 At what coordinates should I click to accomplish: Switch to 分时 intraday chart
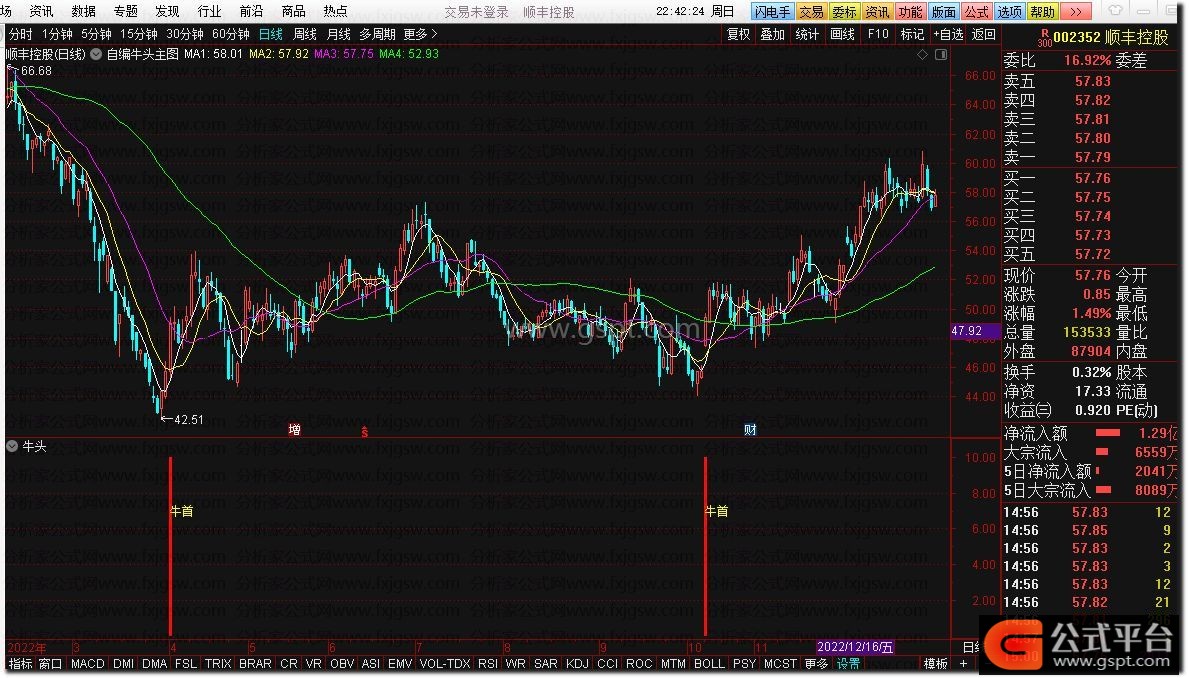point(20,34)
